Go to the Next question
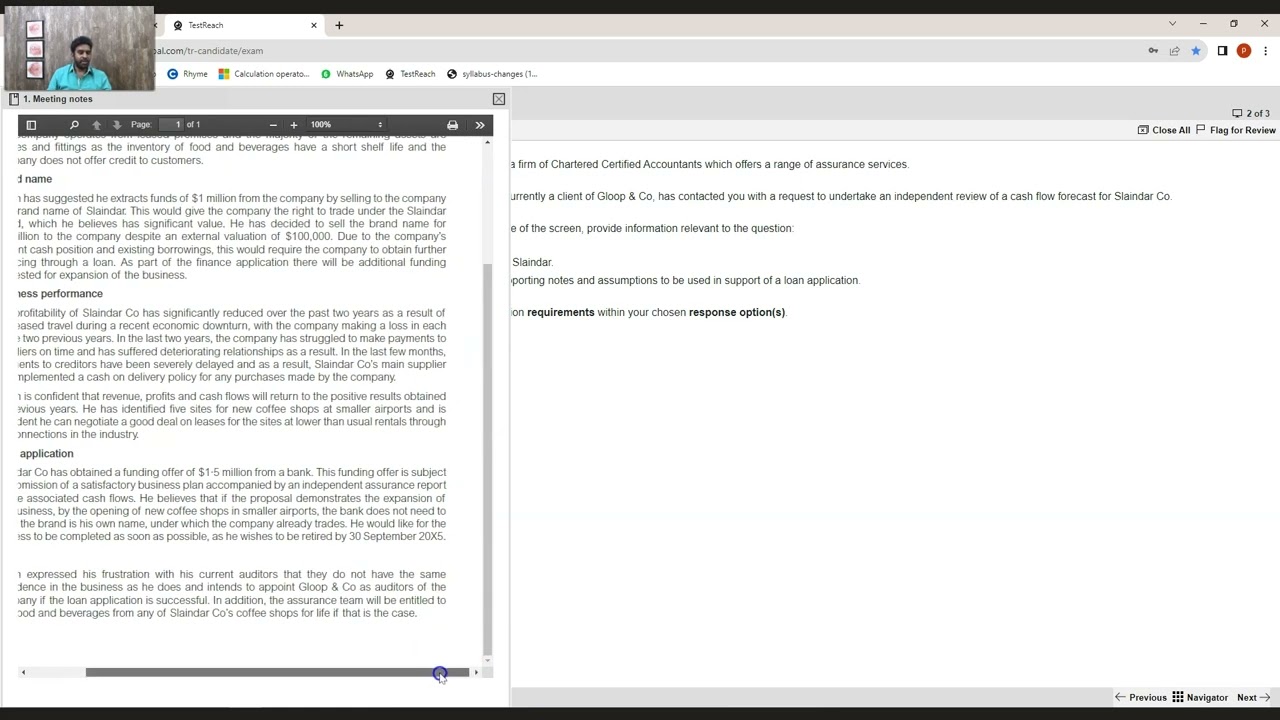Screen dimensions: 1280x720 coord(1253,697)
